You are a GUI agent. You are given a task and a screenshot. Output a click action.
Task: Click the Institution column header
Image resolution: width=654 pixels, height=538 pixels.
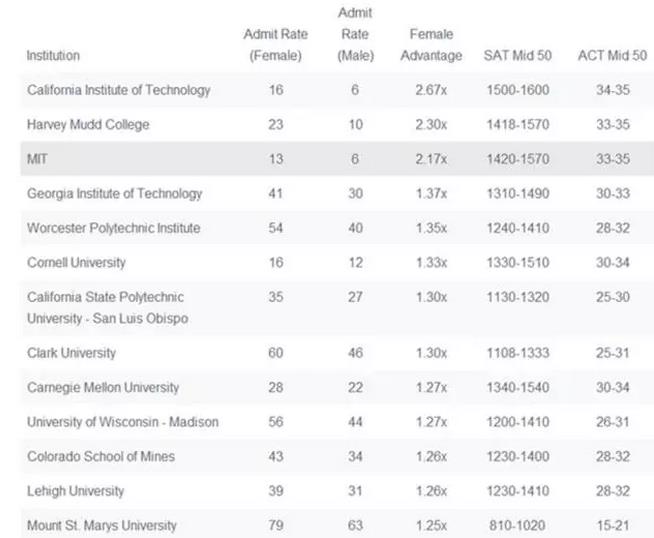click(x=53, y=56)
